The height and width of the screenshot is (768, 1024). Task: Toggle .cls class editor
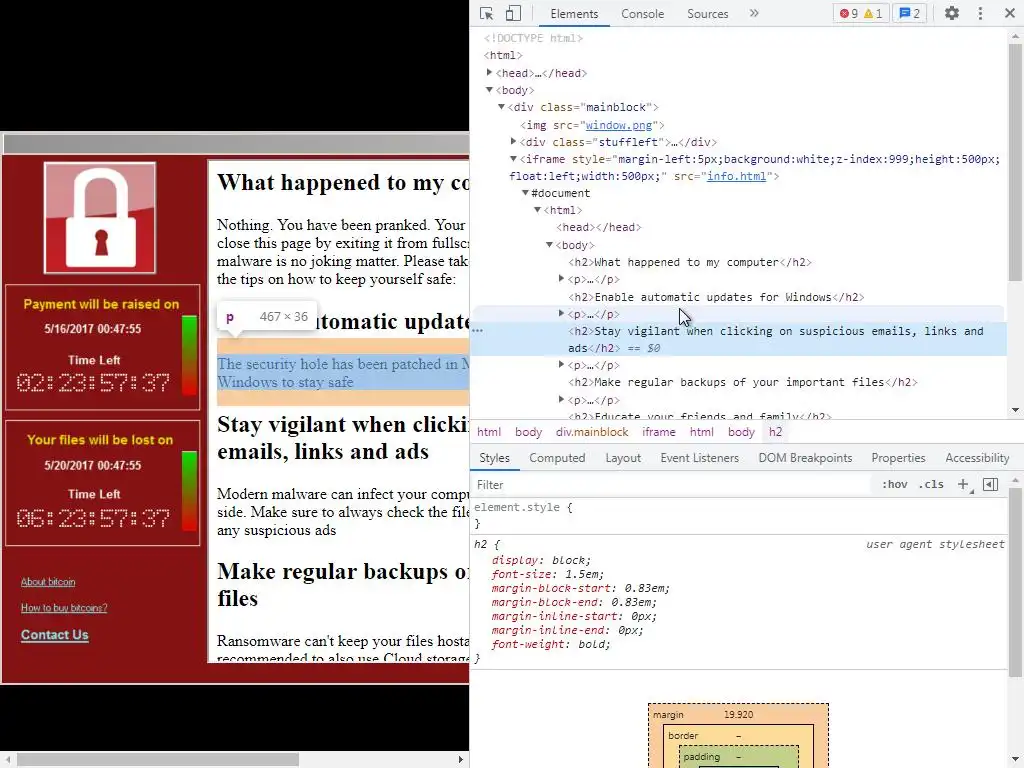(x=931, y=484)
